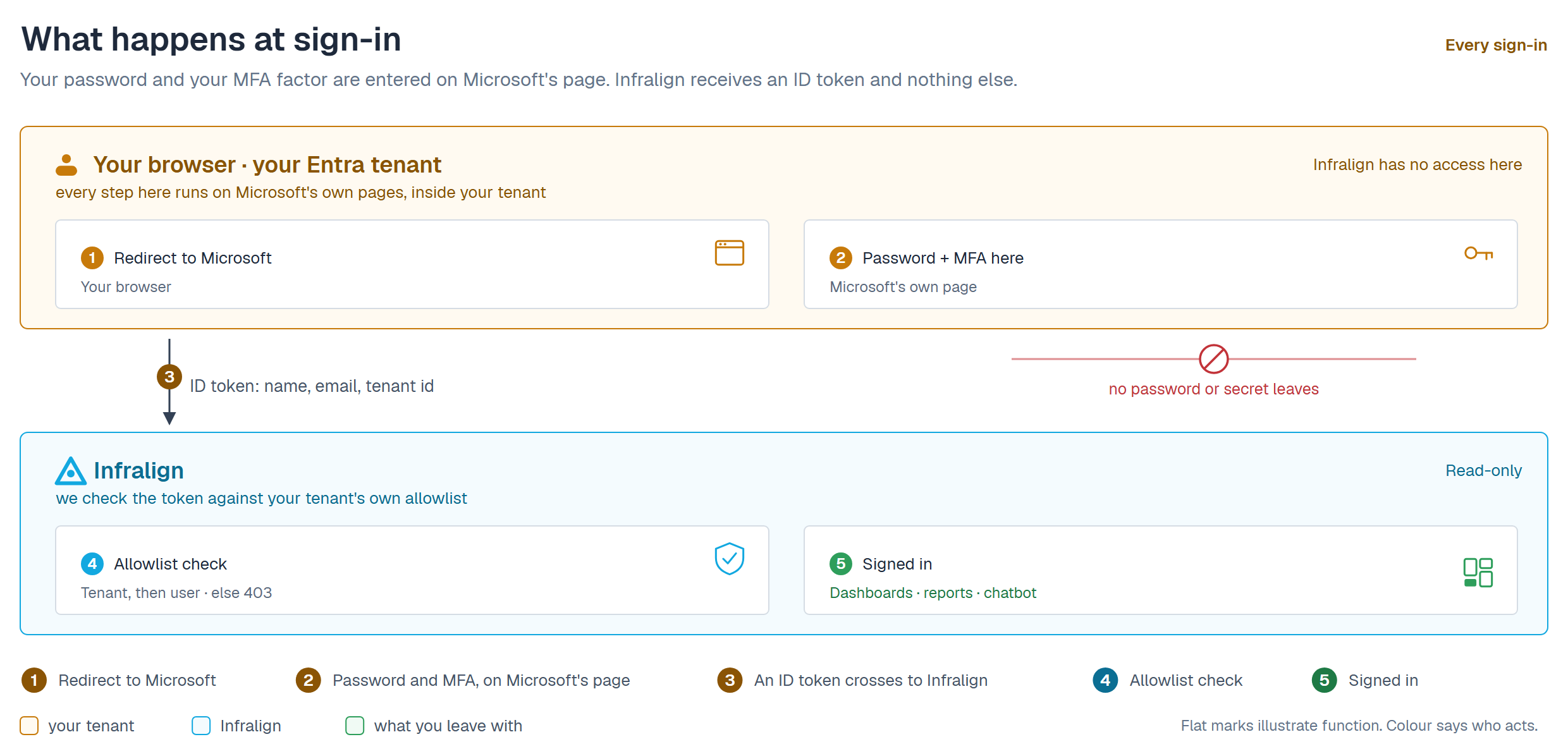Open the 'Redirect to Microsoft' step card

click(412, 264)
